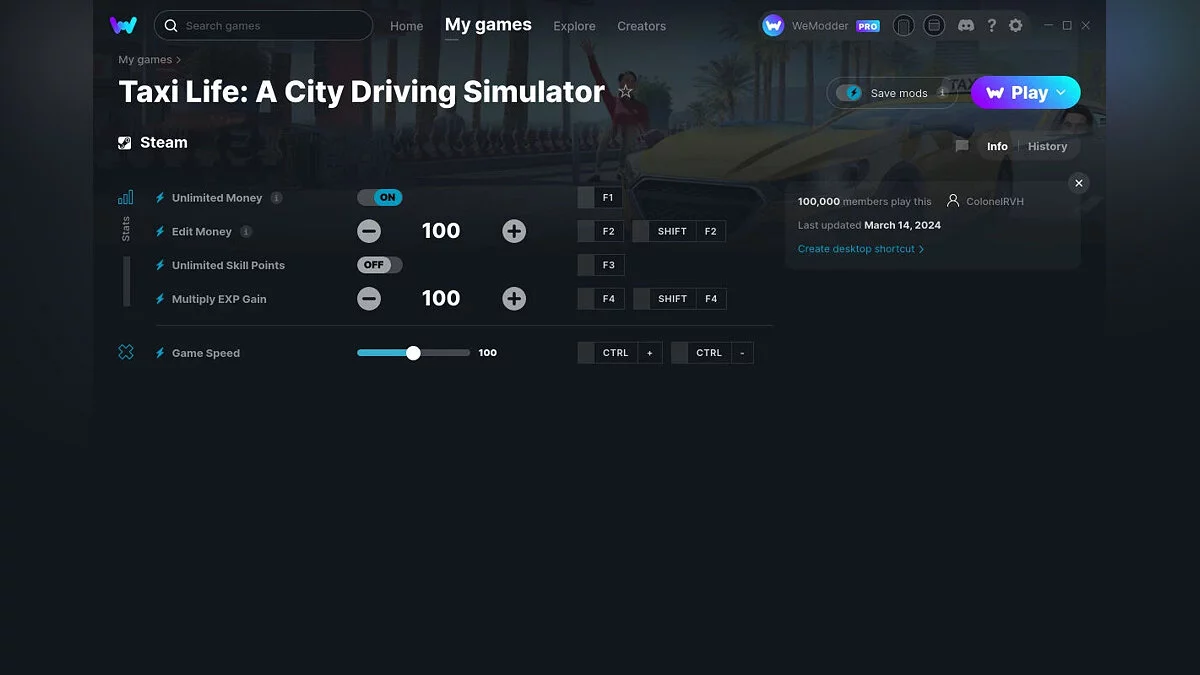Click the checkbox beside SHIFT F4 hotkey
Screen dimensions: 1200x675
point(641,298)
